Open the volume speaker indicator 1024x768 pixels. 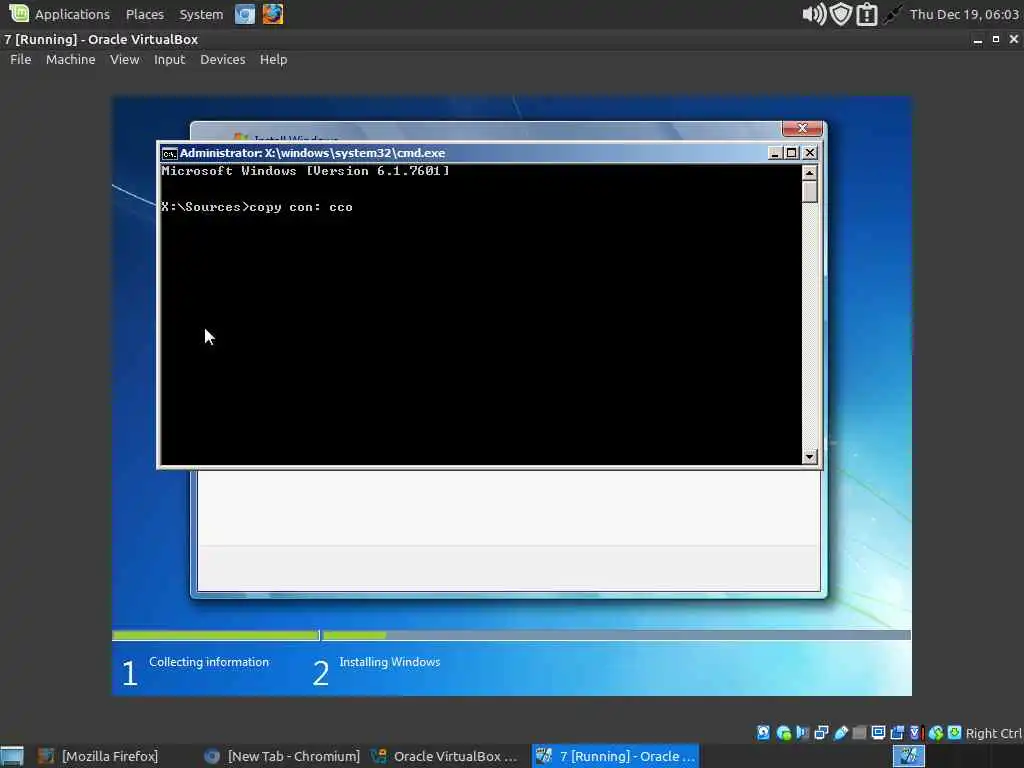coord(814,14)
